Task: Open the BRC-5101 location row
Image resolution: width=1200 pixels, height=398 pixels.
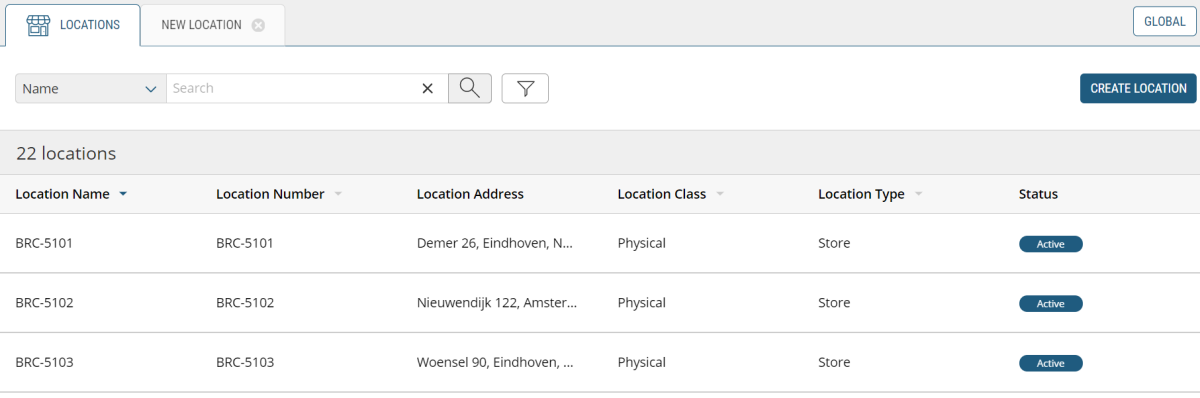Action: (x=600, y=243)
